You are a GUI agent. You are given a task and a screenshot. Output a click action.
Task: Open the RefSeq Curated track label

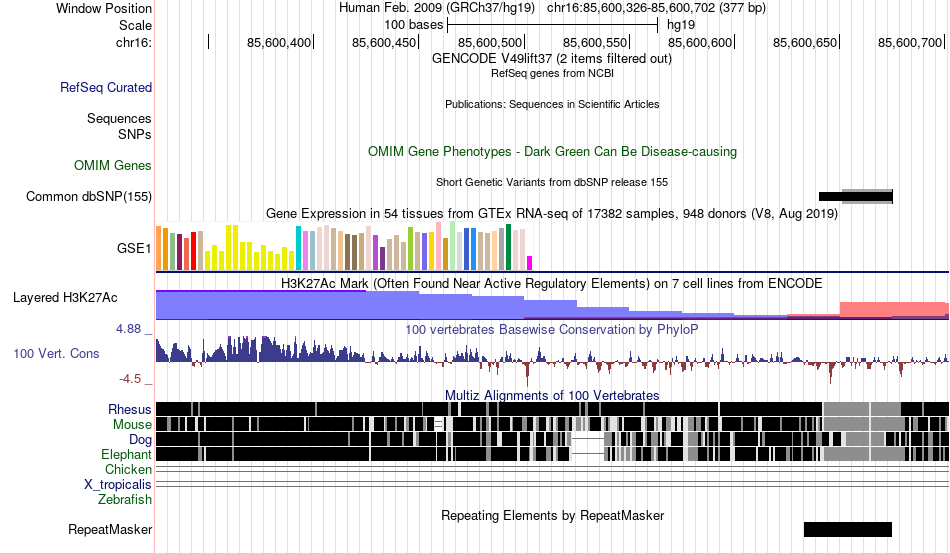coord(106,87)
